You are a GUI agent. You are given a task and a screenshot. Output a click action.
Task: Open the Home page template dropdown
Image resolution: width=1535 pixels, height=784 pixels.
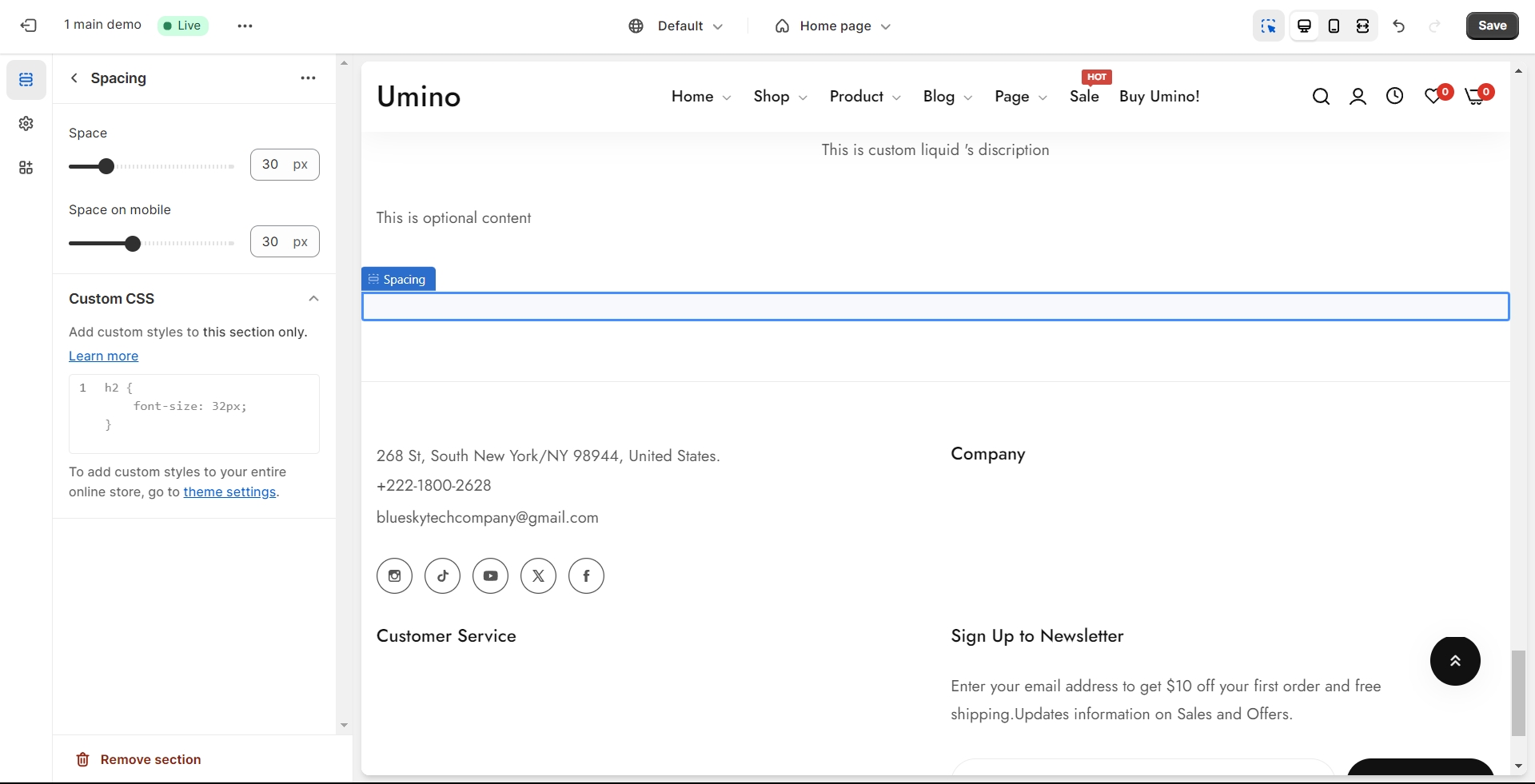coord(832,26)
